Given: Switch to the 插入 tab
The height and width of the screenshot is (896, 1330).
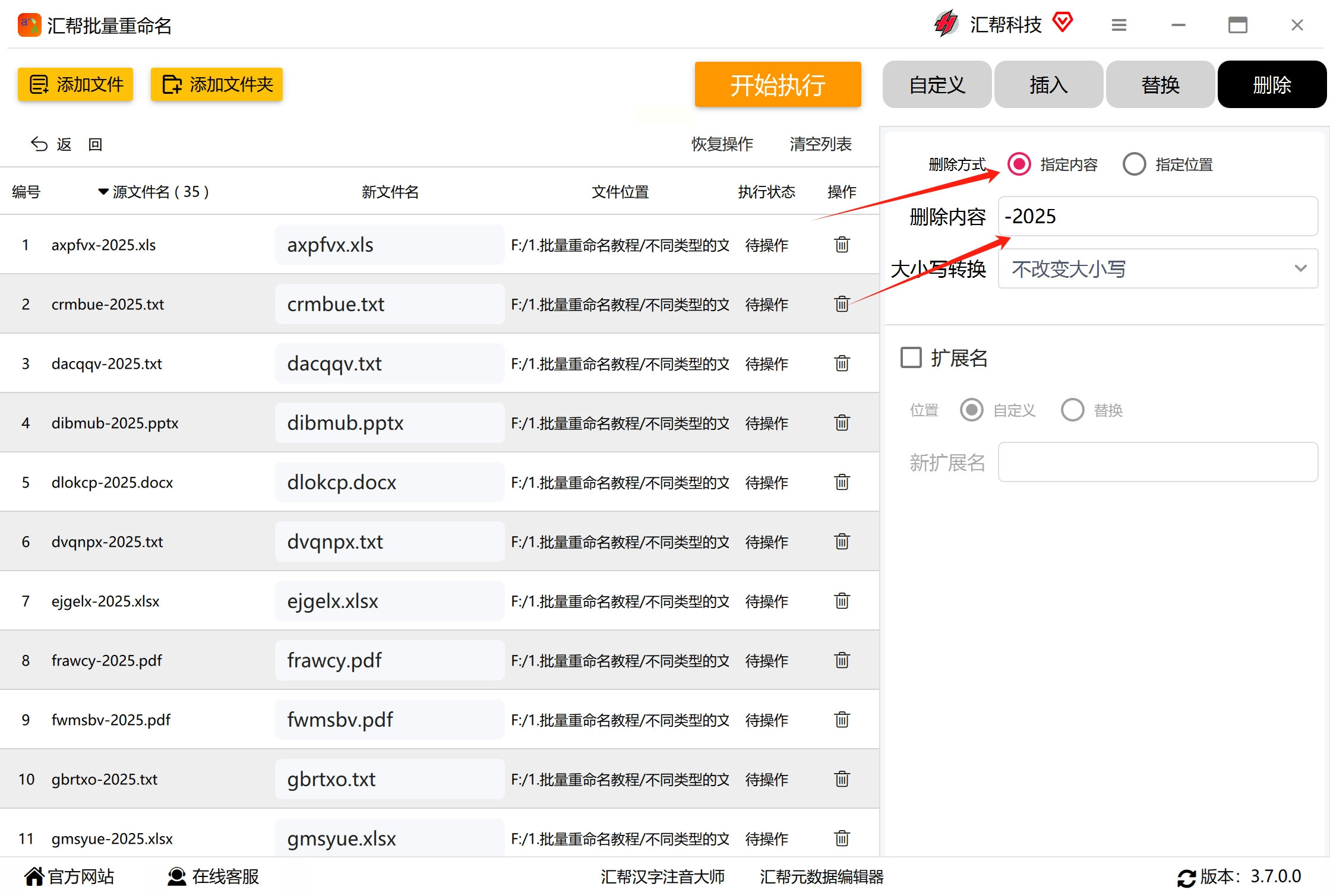Looking at the screenshot, I should click(x=1048, y=85).
